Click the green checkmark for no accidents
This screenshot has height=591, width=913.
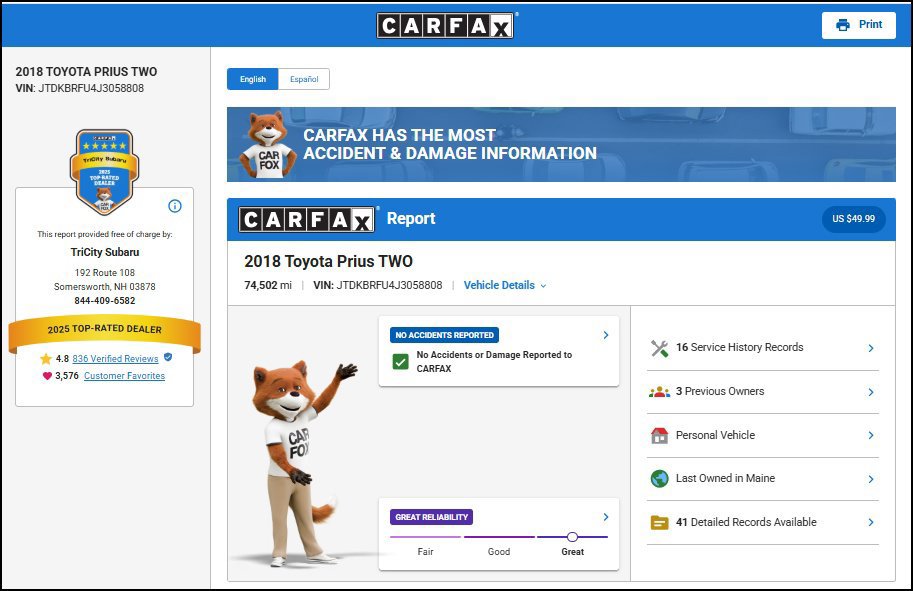(401, 362)
